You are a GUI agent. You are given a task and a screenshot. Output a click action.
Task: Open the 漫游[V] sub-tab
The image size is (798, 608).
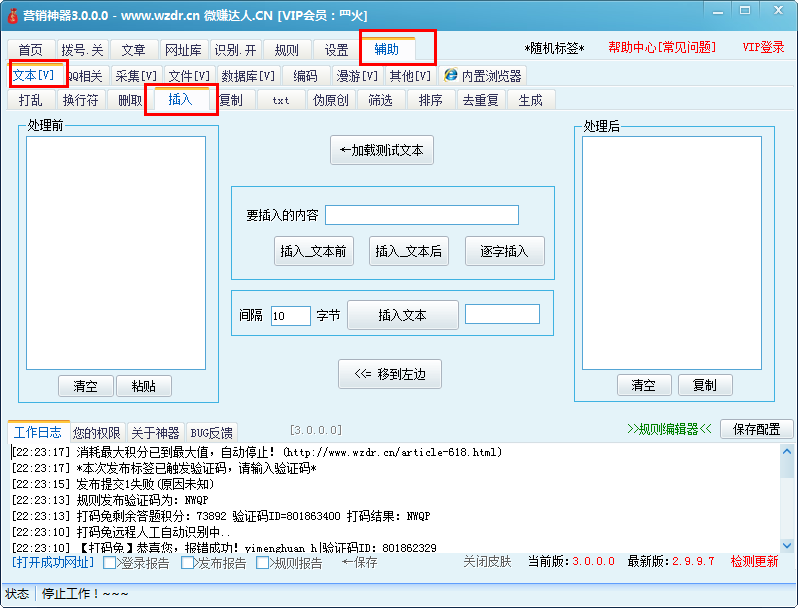point(357,76)
